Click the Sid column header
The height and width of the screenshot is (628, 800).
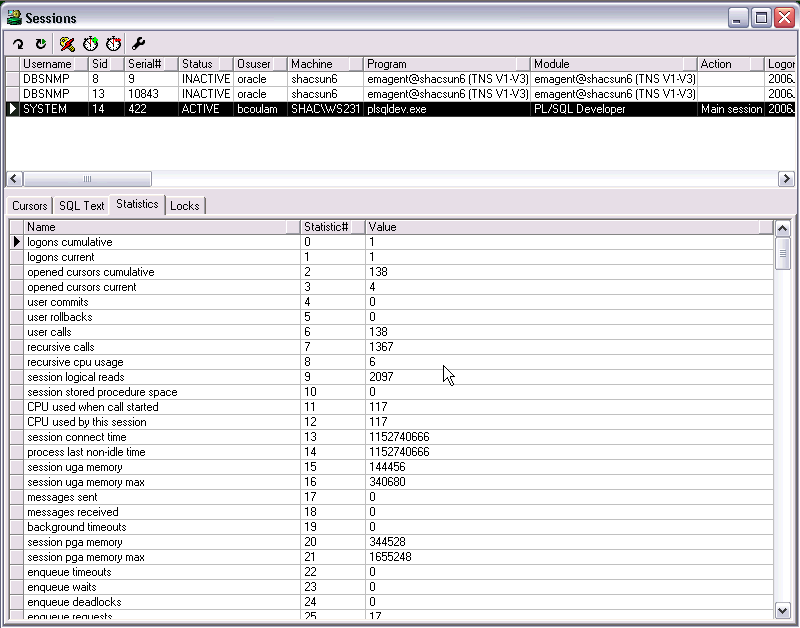(106, 64)
